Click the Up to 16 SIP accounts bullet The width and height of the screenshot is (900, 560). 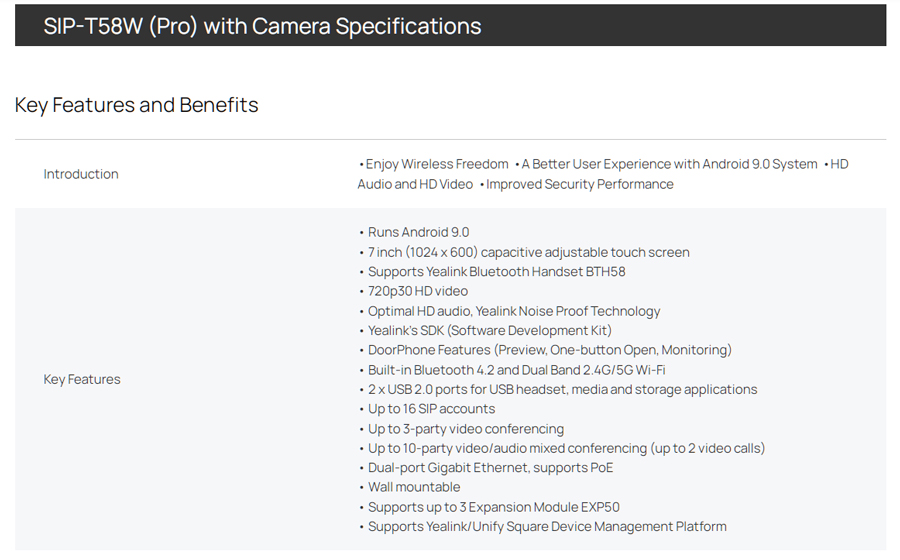pos(431,409)
